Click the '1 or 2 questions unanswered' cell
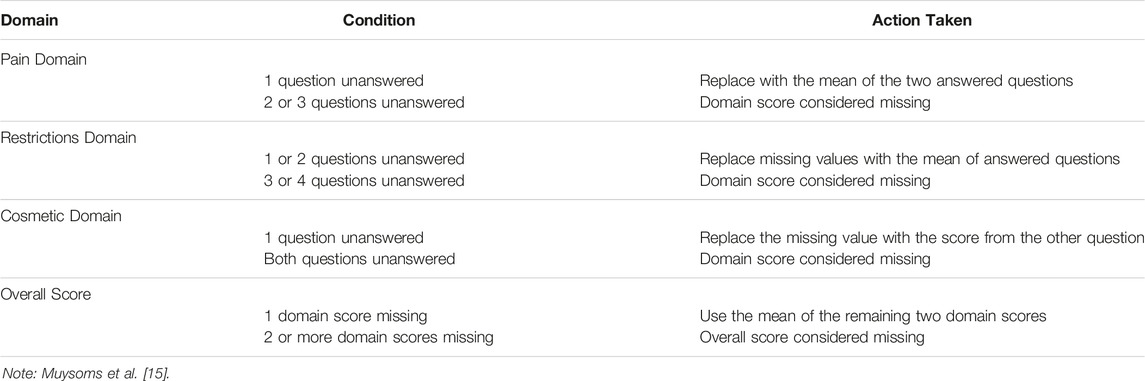 (x=364, y=159)
